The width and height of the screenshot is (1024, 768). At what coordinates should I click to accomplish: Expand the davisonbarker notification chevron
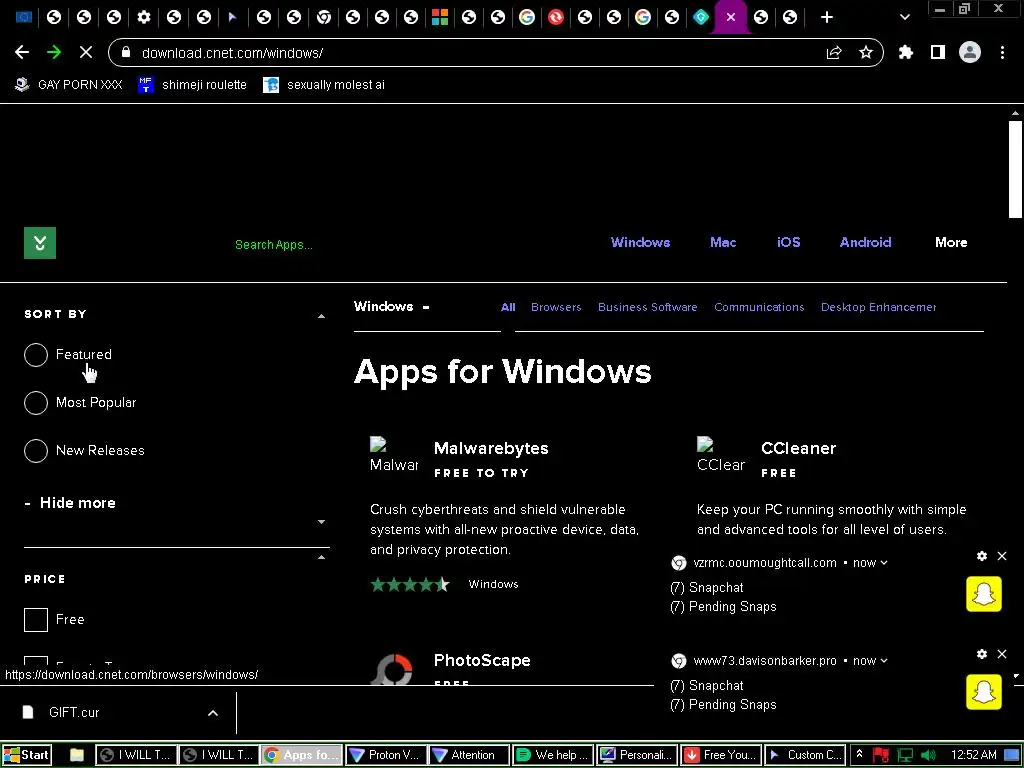click(x=884, y=660)
